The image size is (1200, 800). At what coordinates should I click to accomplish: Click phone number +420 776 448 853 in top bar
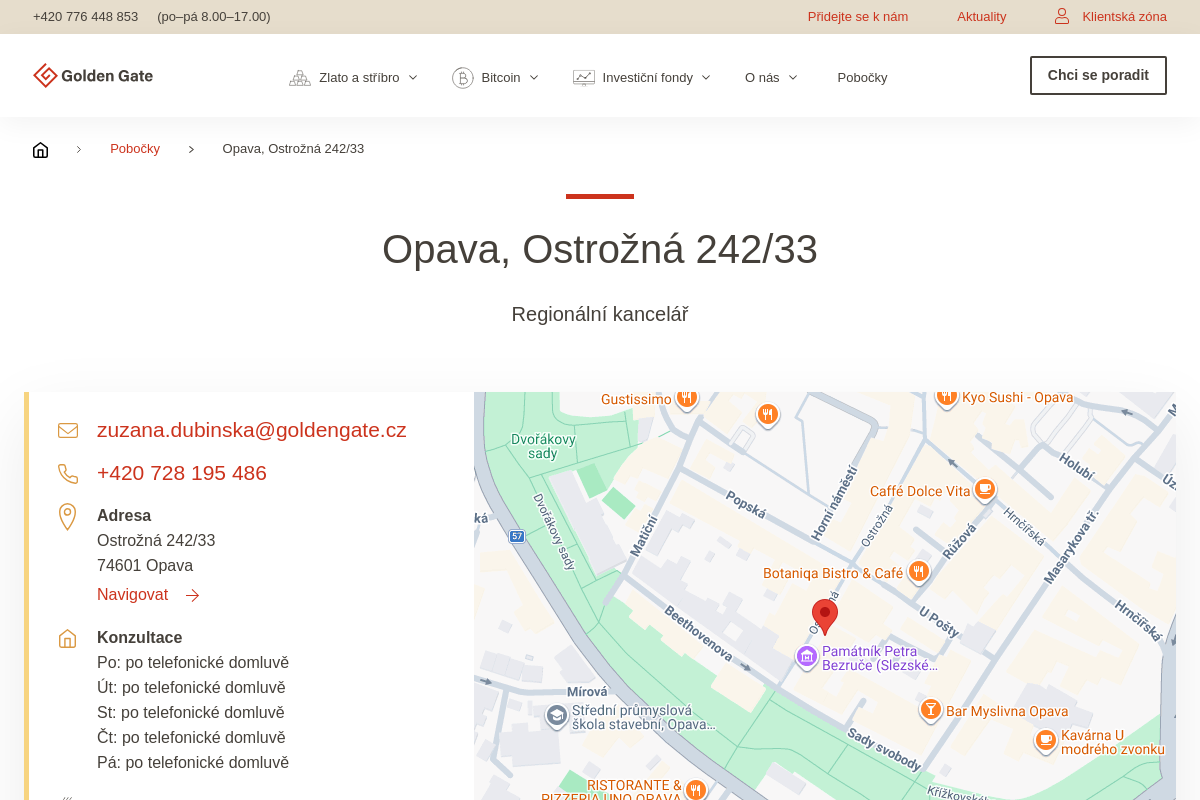[x=85, y=17]
